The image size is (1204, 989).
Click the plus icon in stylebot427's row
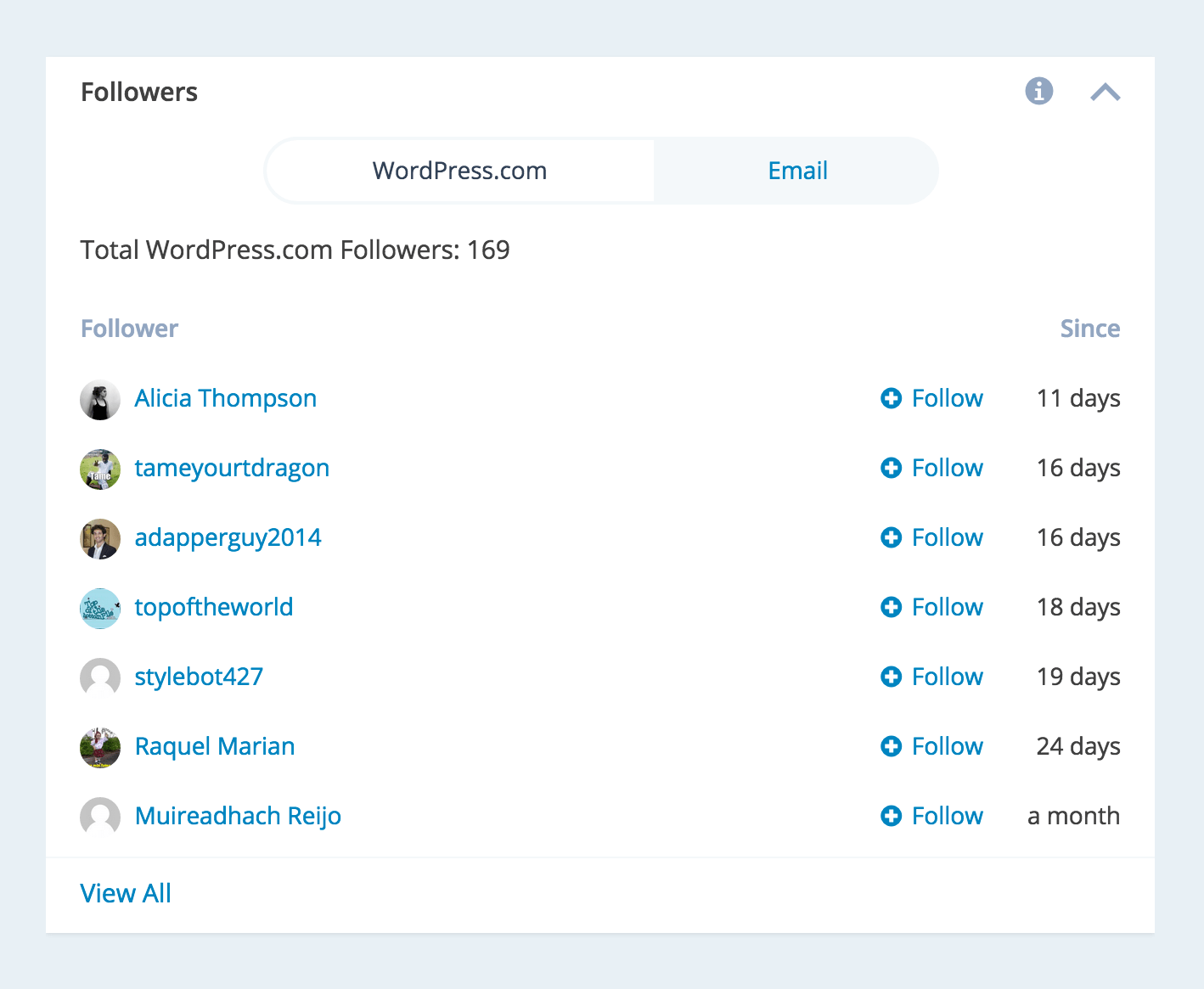pos(891,677)
